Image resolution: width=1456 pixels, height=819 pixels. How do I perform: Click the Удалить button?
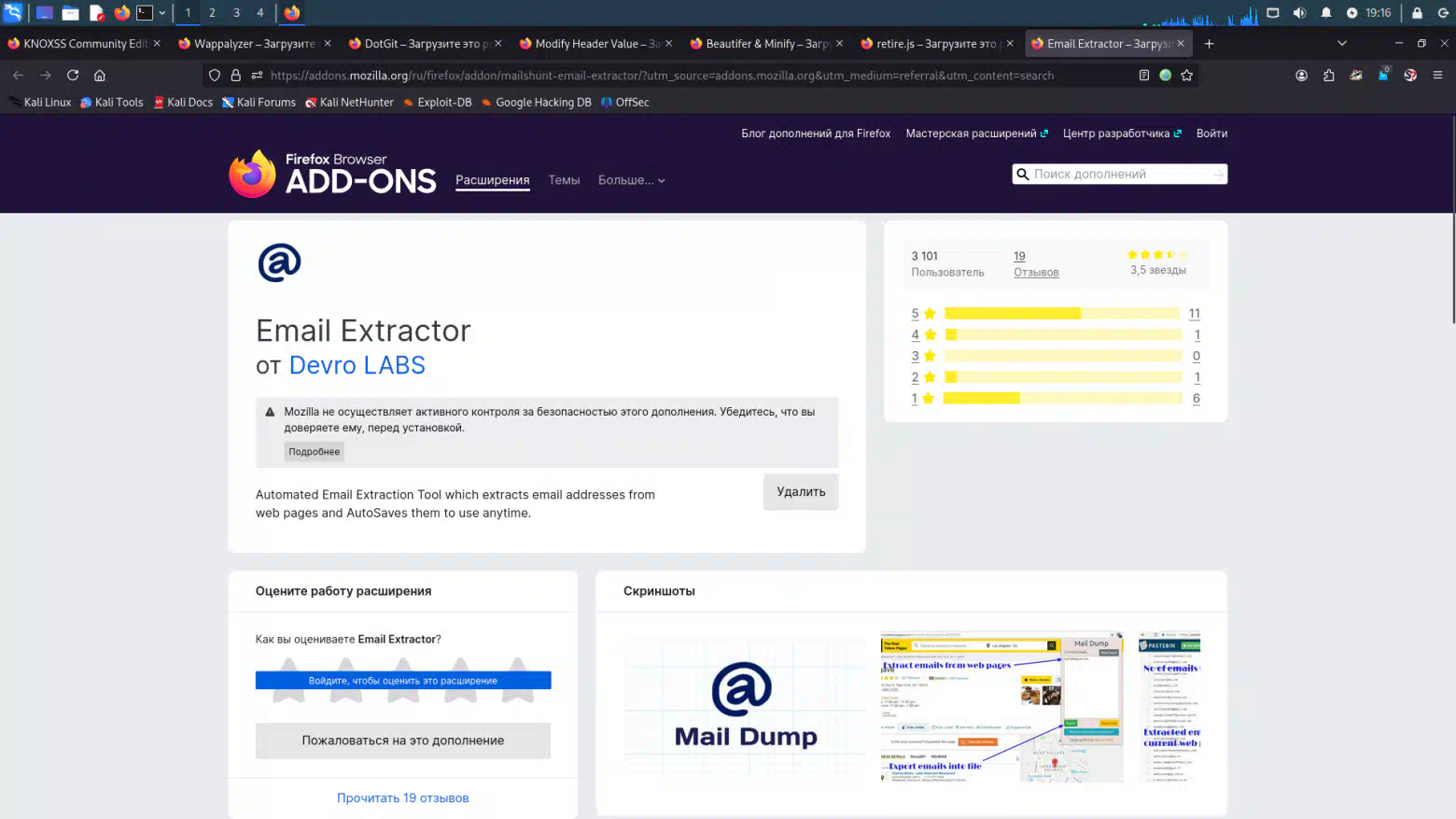[801, 492]
